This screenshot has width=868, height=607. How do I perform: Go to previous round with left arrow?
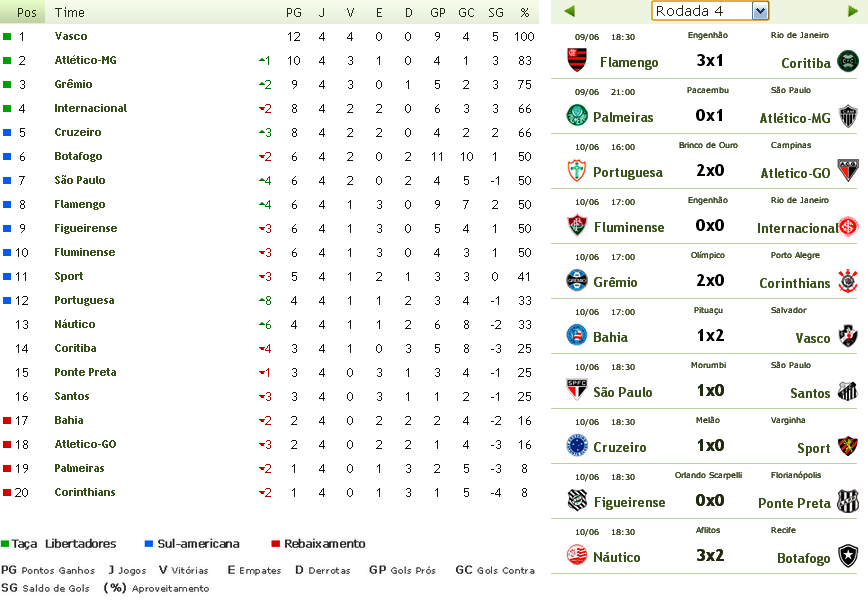569,11
